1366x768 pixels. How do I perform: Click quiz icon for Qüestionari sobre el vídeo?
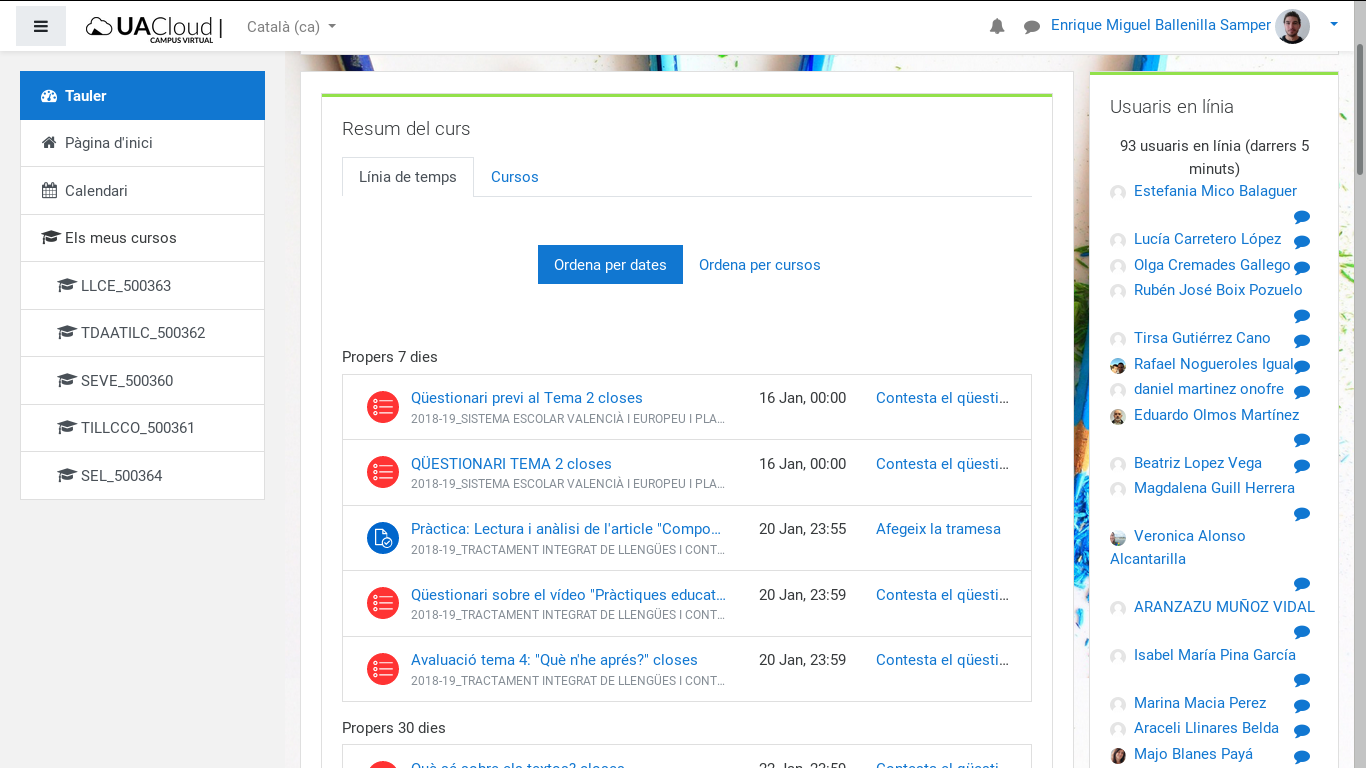coord(383,603)
